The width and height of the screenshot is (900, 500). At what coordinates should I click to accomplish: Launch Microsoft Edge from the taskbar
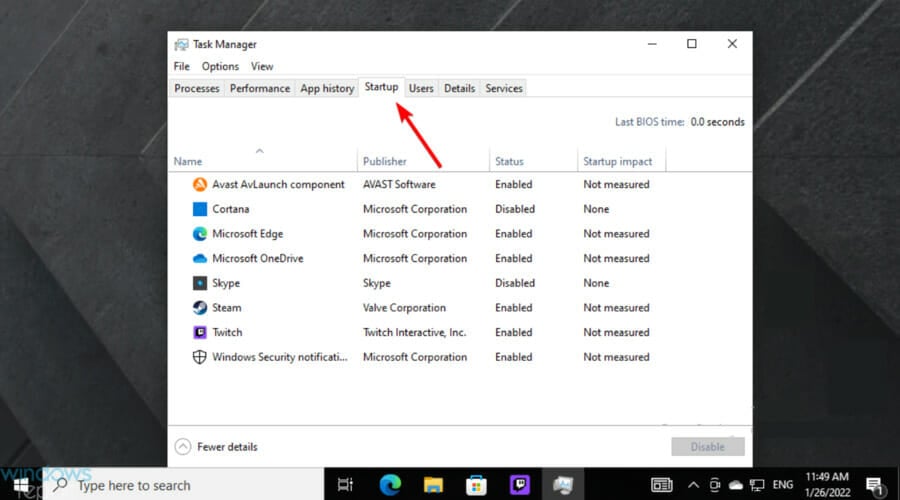pos(390,485)
